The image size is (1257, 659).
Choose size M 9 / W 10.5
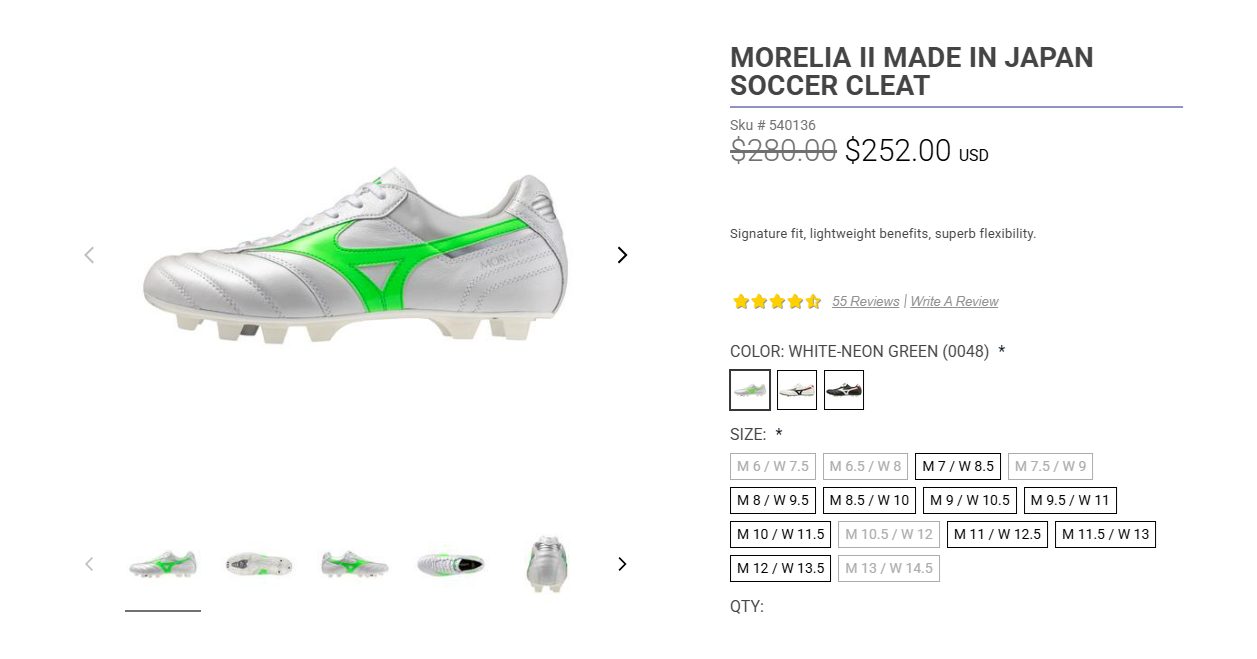click(x=969, y=500)
